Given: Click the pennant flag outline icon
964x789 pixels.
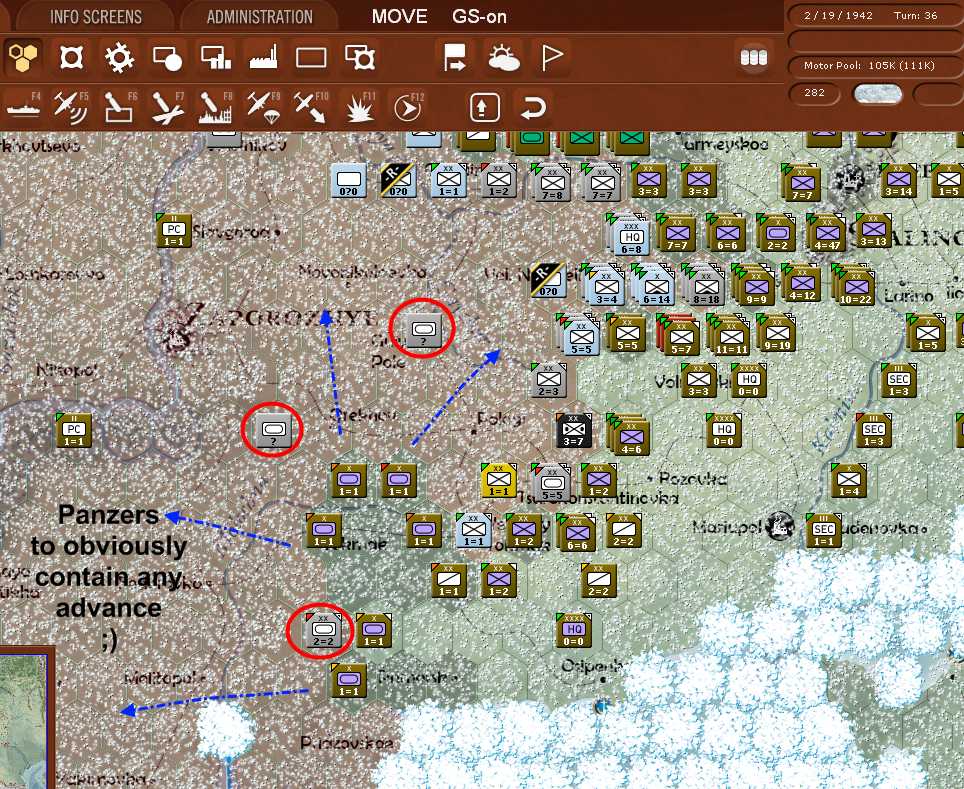Looking at the screenshot, I should 551,58.
